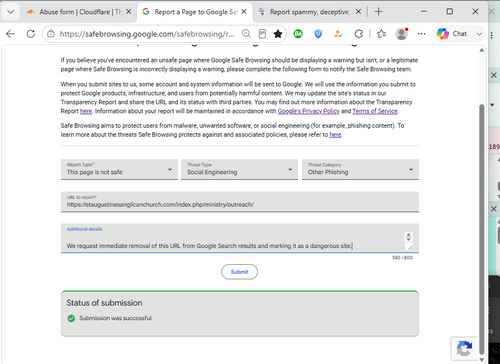Open the Terms of Service link
The image size is (500, 364).
[375, 111]
